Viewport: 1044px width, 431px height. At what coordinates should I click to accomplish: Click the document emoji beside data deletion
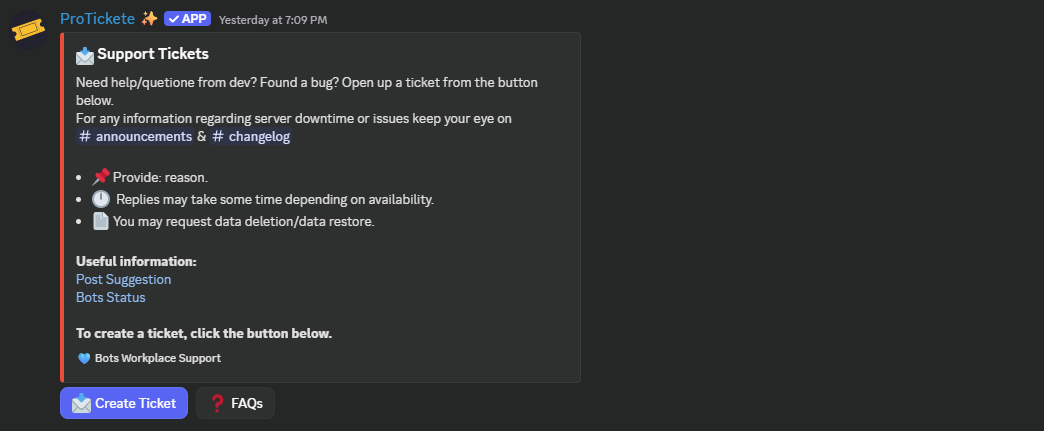101,221
